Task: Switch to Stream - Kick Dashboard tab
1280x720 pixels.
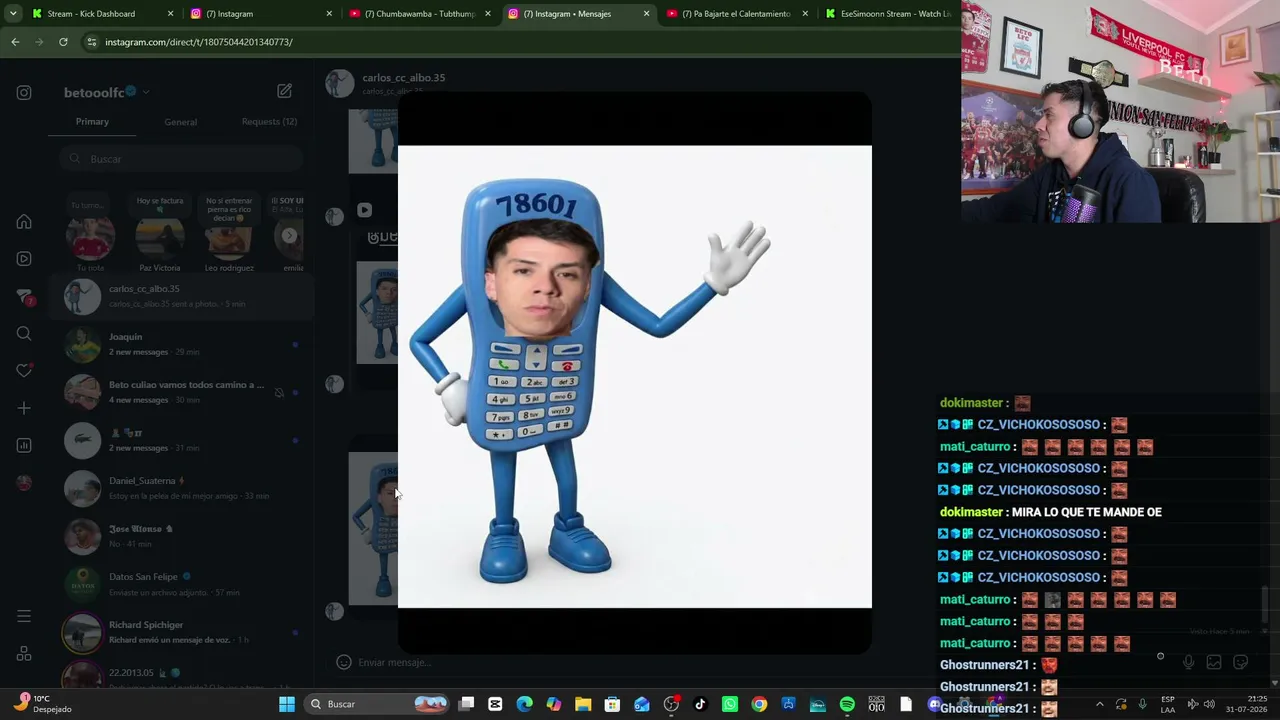Action: [101, 14]
